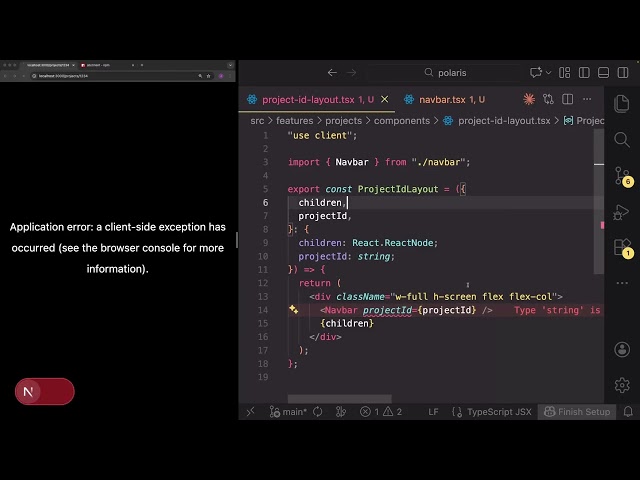640x480 pixels.
Task: Go back in editor navigation history
Action: tap(332, 73)
